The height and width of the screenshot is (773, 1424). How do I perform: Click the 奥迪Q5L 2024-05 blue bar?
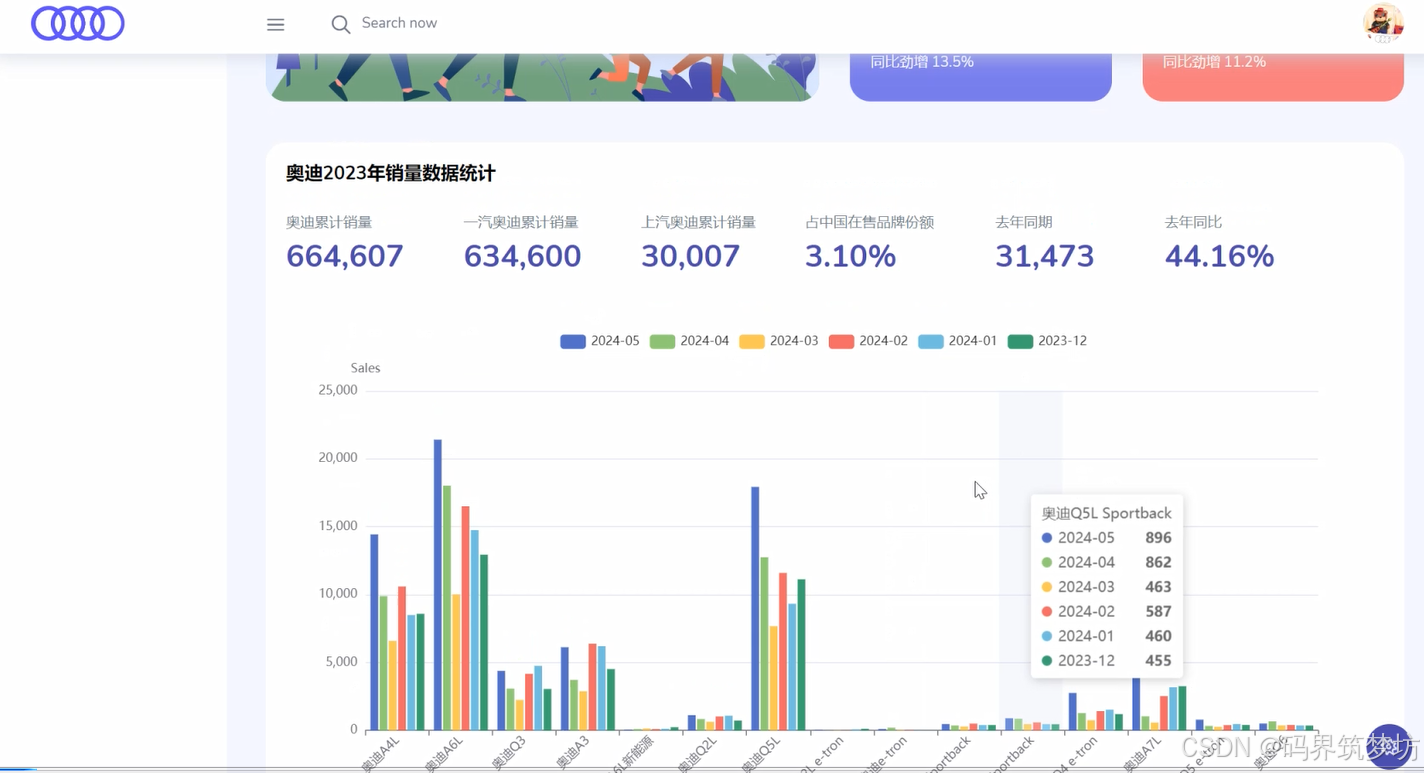coord(755,609)
